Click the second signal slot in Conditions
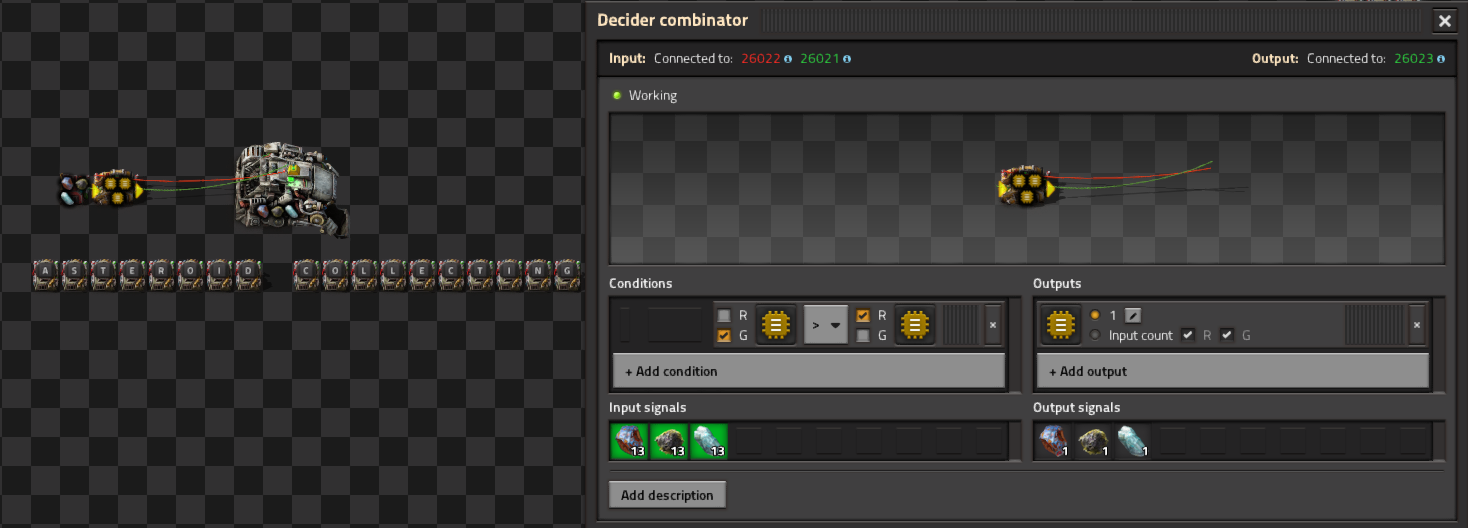 tap(913, 325)
